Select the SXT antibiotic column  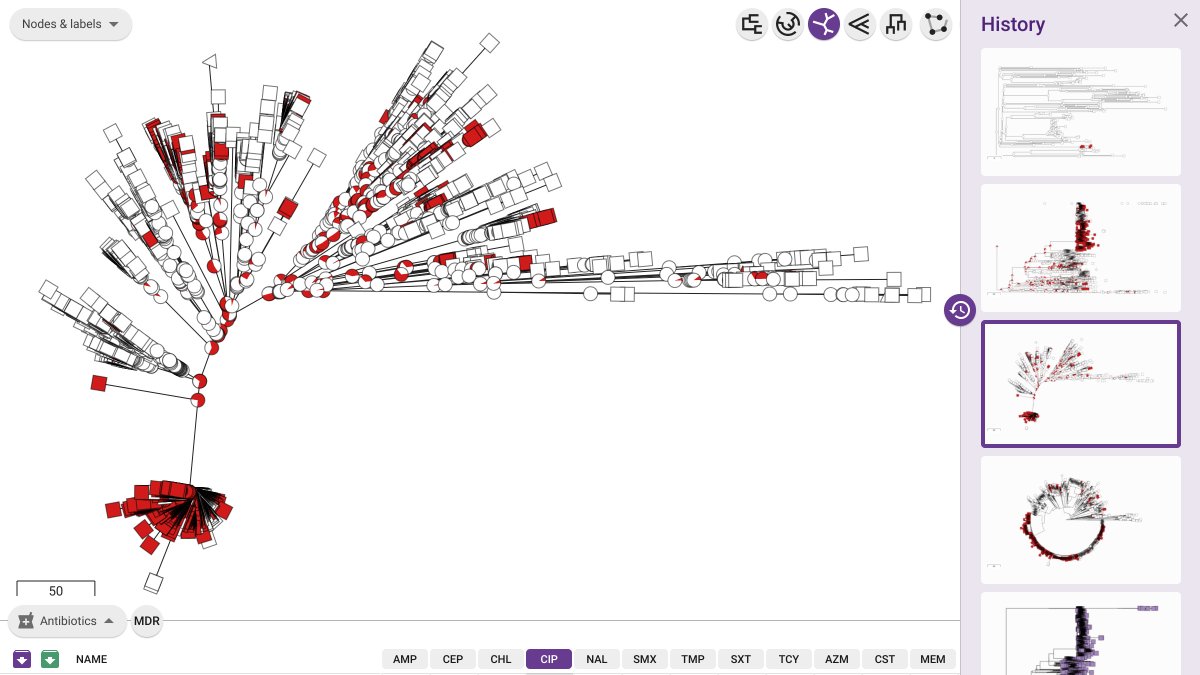point(741,659)
